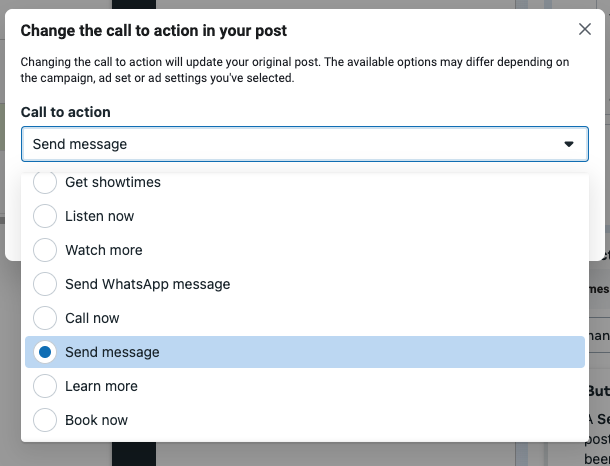
Task: Click the selected Send message radio button
Action: pyautogui.click(x=45, y=352)
